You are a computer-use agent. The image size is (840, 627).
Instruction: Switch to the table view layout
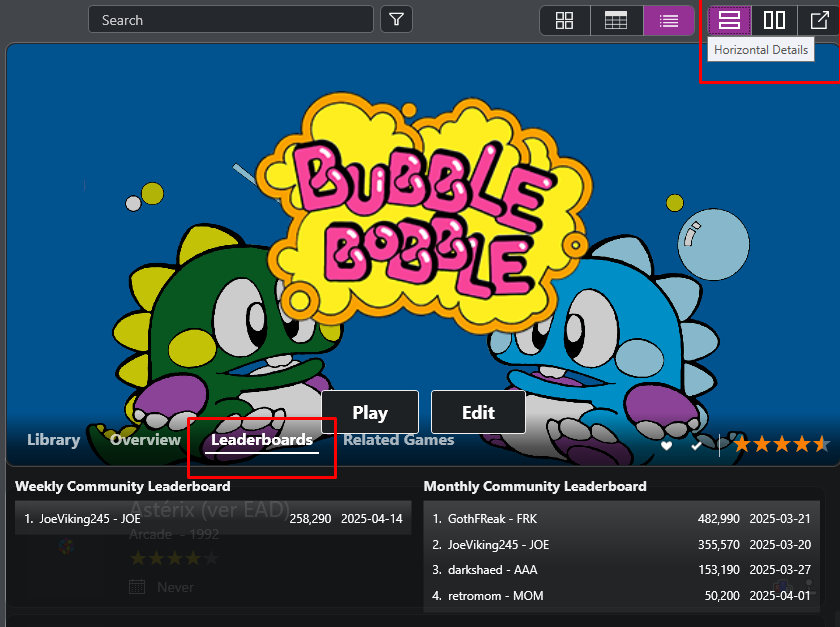pyautogui.click(x=616, y=20)
